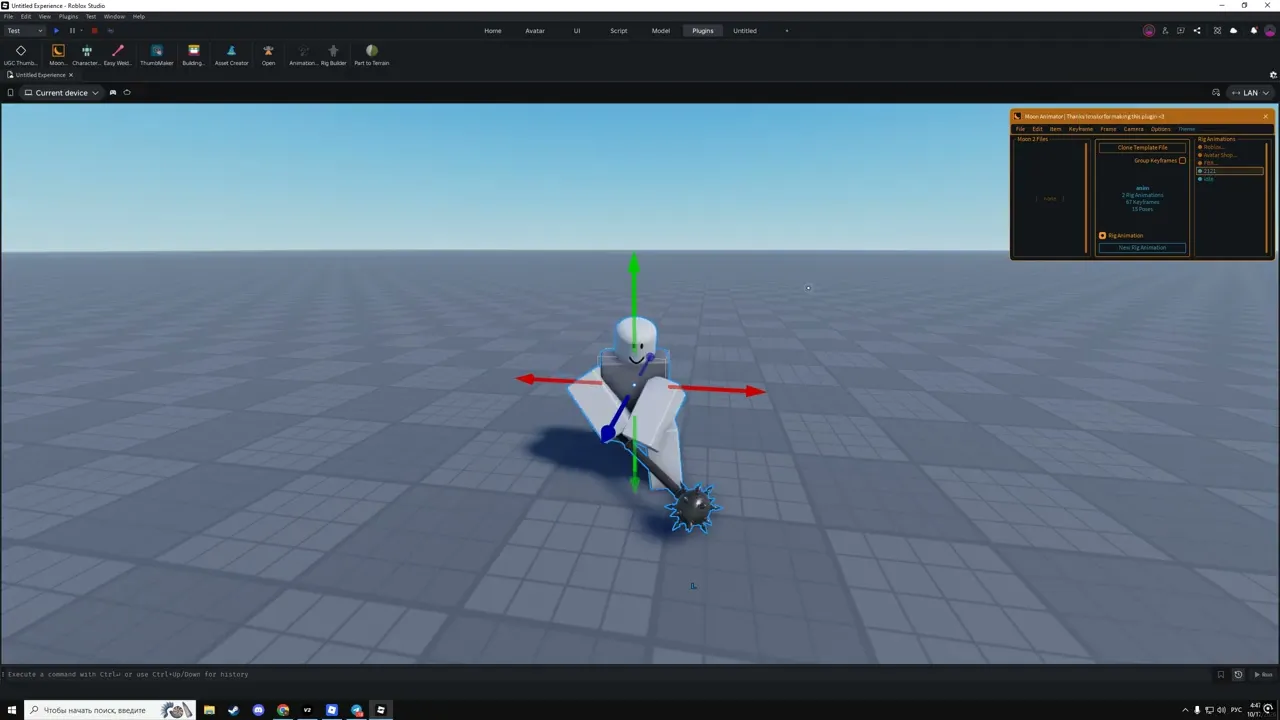Open the Character plugin icon

(x=86, y=54)
